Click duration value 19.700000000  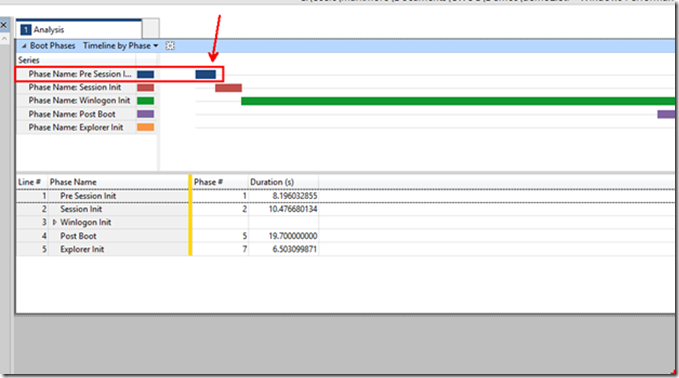[293, 236]
